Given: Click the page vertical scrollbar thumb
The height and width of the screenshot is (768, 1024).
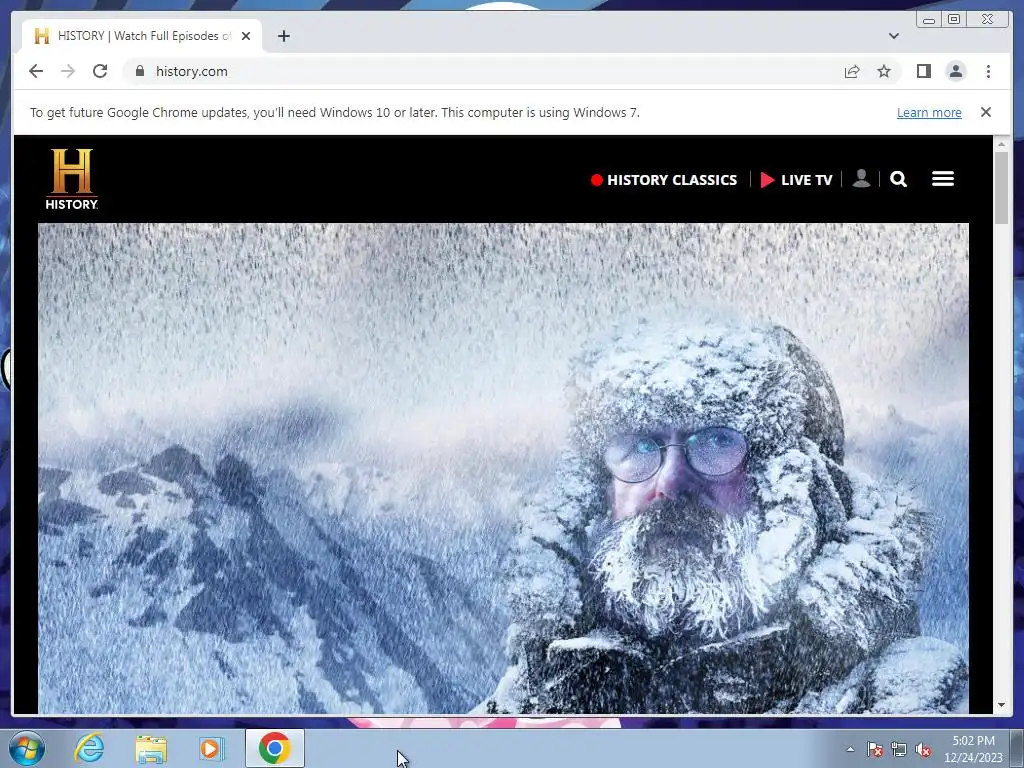Looking at the screenshot, I should pyautogui.click(x=1001, y=187).
